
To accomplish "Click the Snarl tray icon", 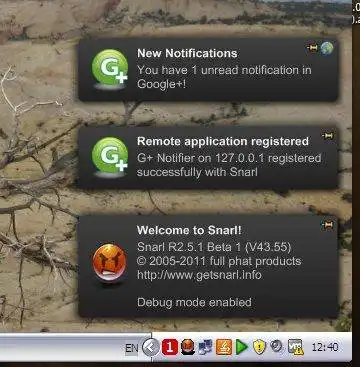I will (188, 347).
